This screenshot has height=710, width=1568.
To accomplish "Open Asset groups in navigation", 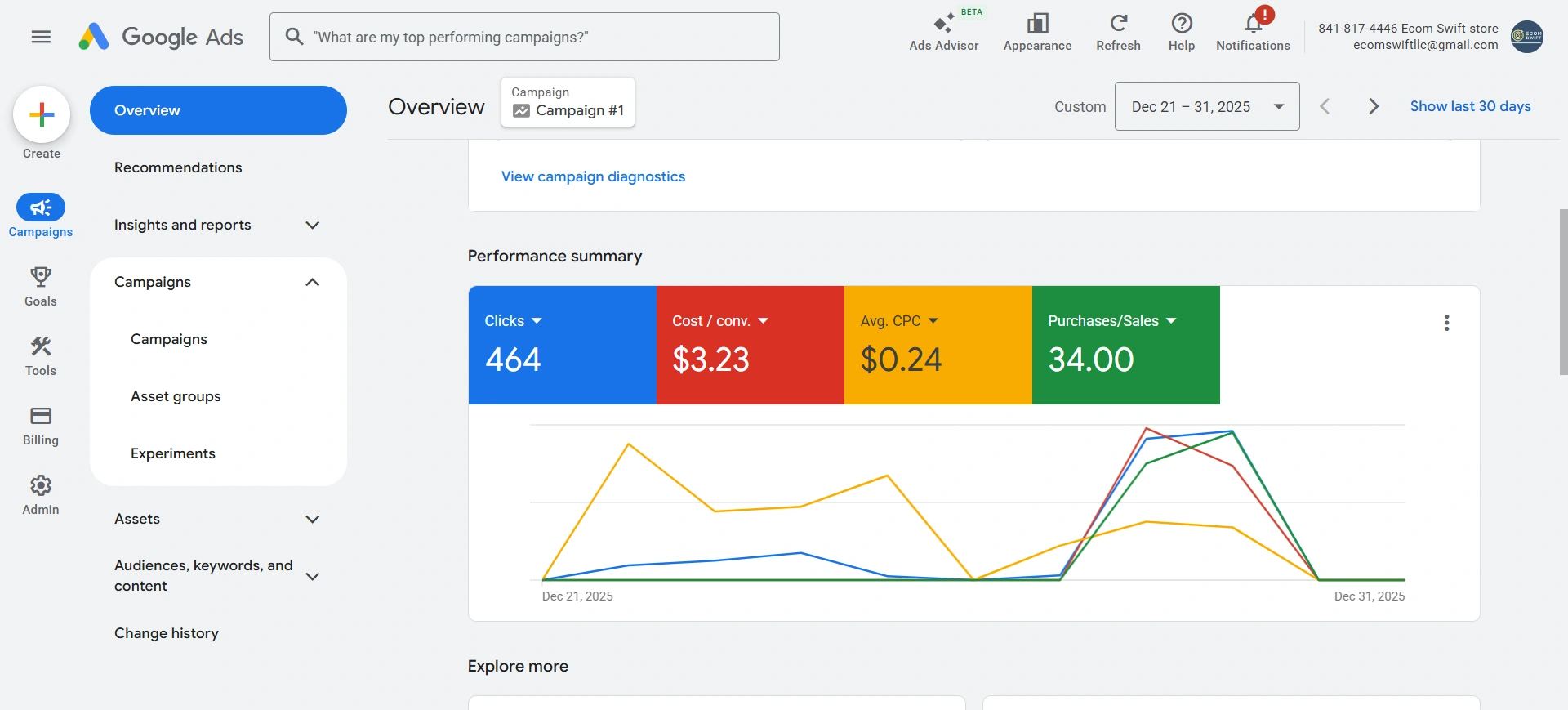I will pyautogui.click(x=176, y=396).
